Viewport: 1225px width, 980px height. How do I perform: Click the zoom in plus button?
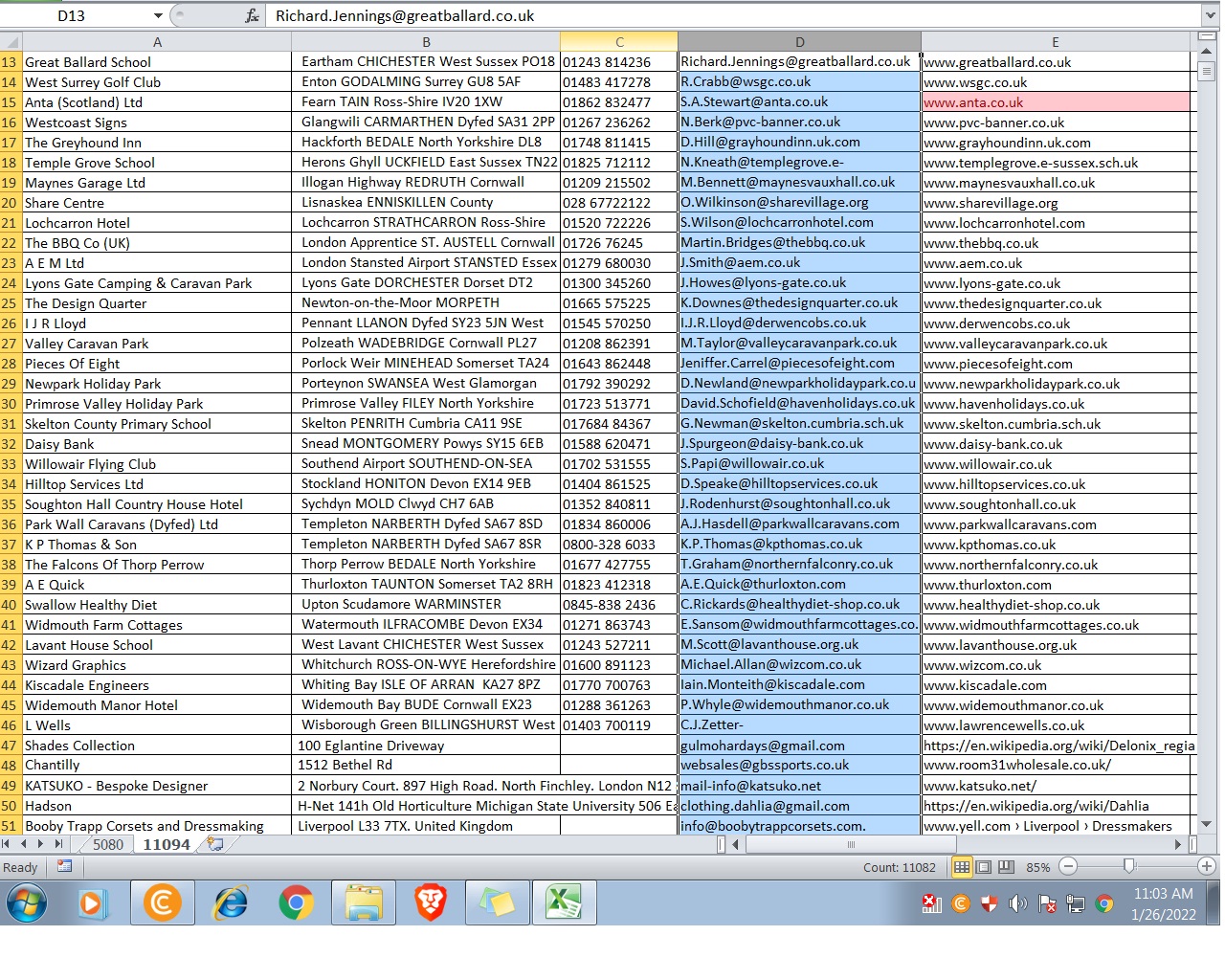point(1207,867)
